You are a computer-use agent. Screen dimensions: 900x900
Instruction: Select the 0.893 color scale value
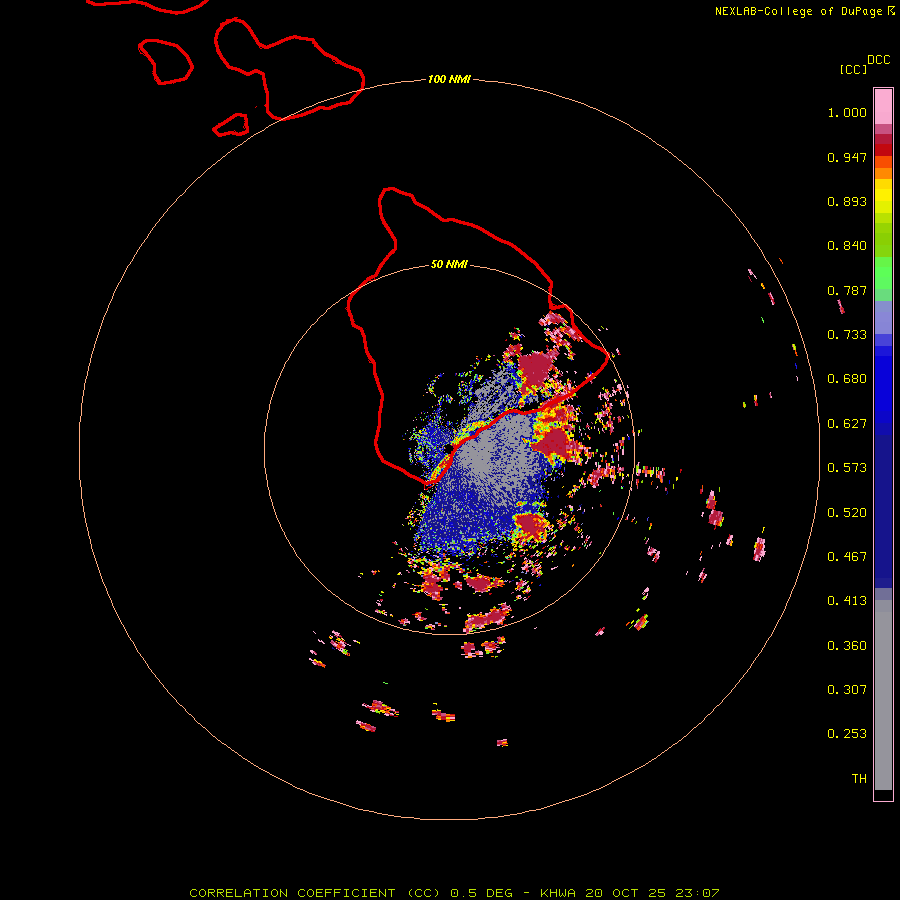(847, 201)
